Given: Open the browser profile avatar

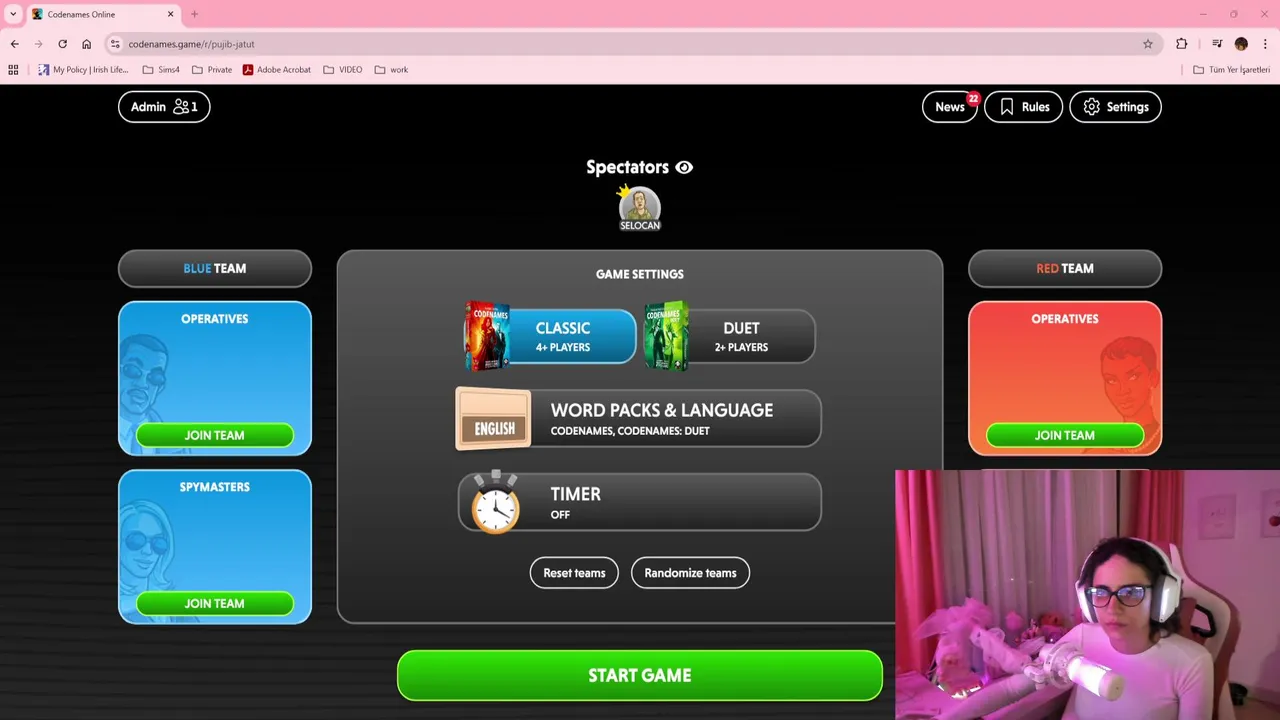Looking at the screenshot, I should 1241,44.
